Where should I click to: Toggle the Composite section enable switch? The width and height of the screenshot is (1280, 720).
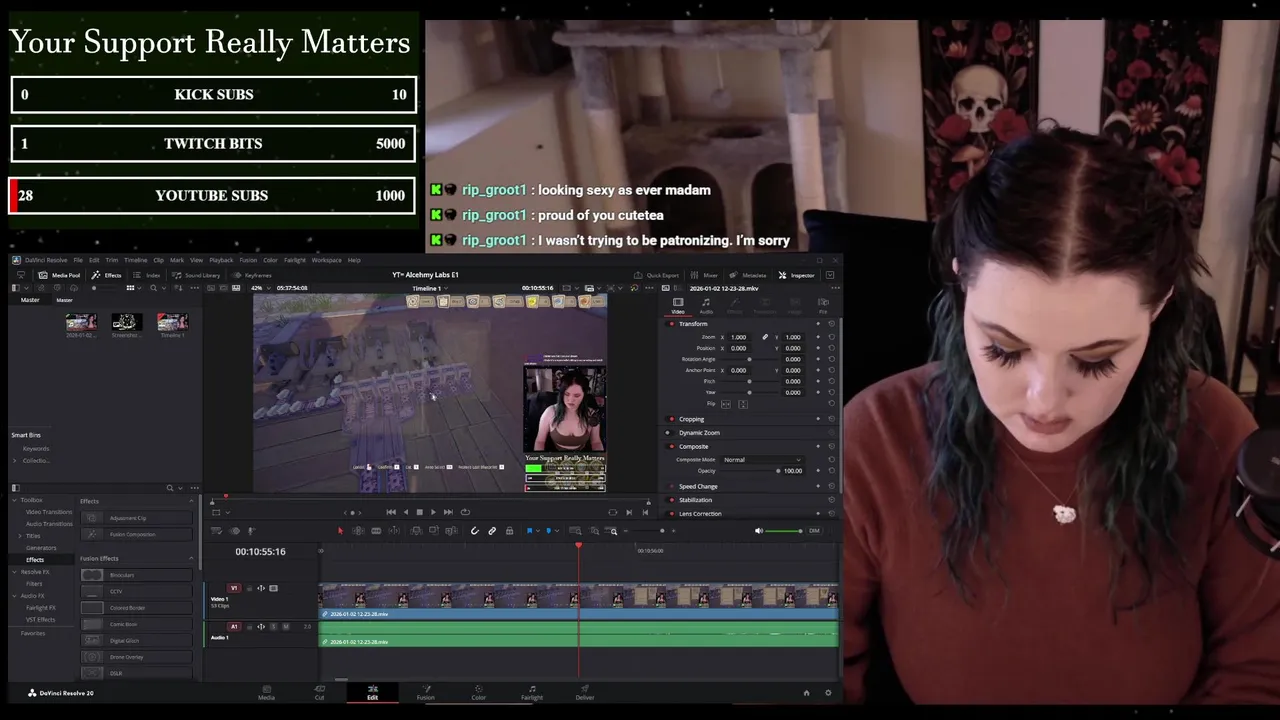[671, 447]
